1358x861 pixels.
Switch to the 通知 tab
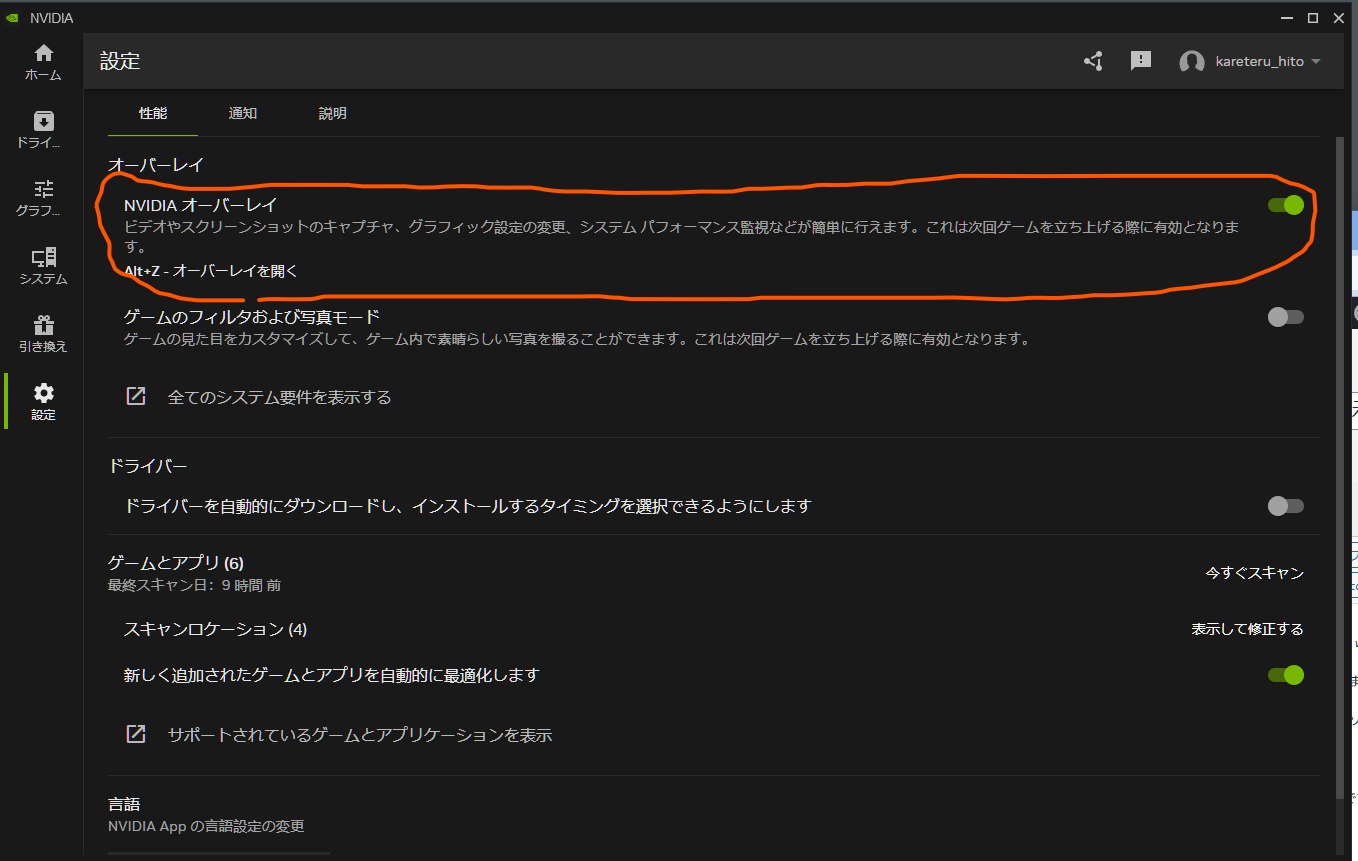(x=243, y=113)
